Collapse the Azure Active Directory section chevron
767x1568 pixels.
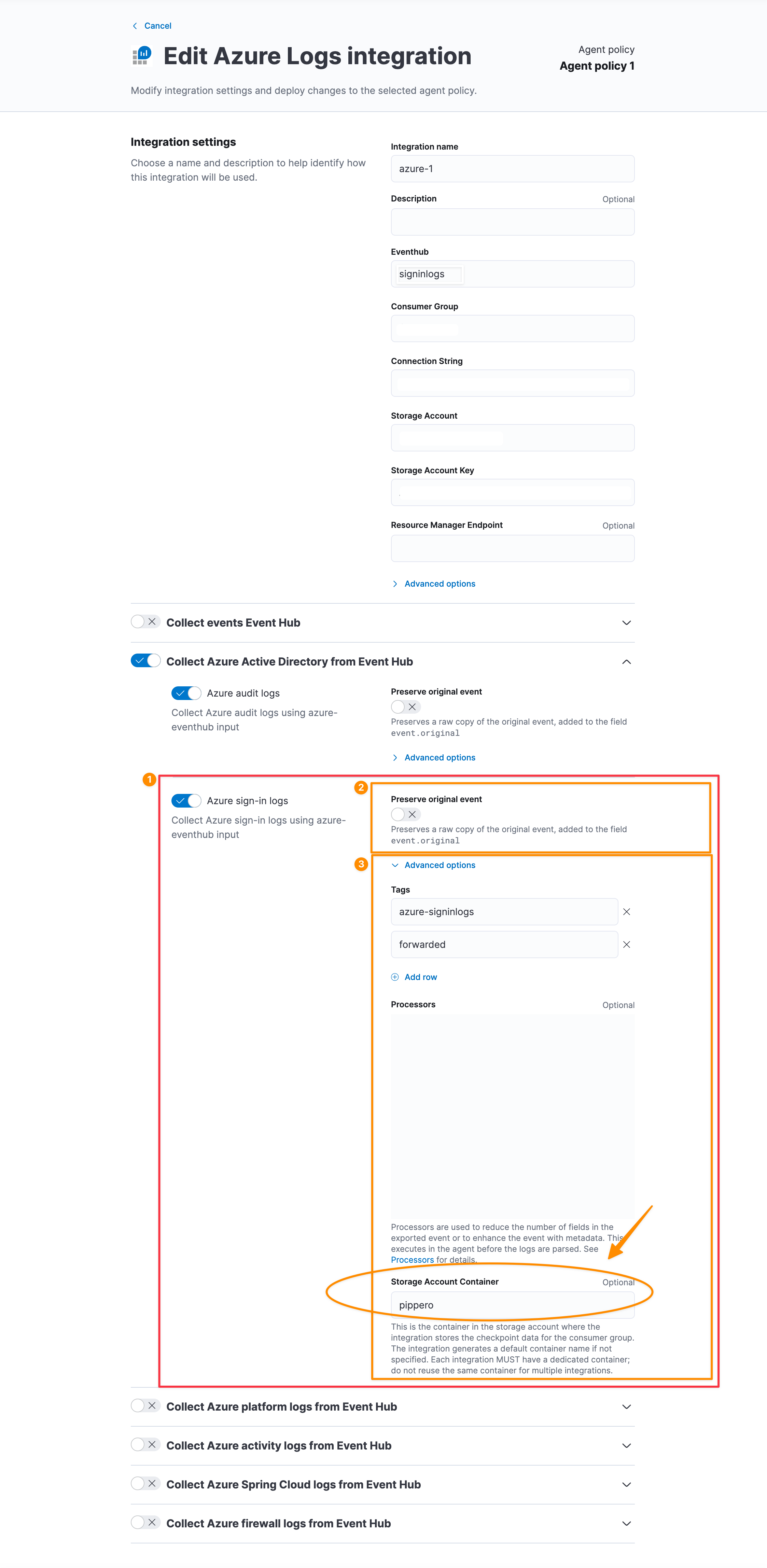(626, 662)
